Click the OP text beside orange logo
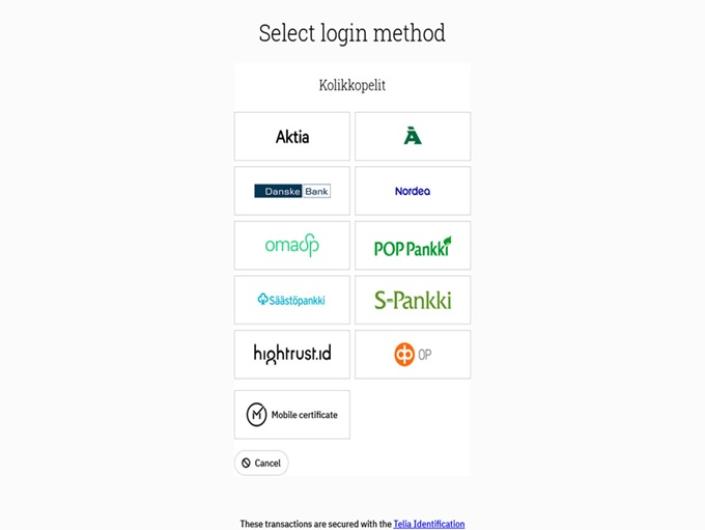This screenshot has width=705, height=530. tap(424, 355)
